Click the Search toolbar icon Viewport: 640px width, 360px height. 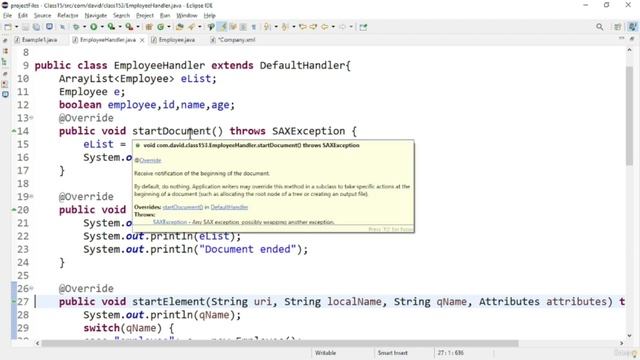[x=191, y=27]
